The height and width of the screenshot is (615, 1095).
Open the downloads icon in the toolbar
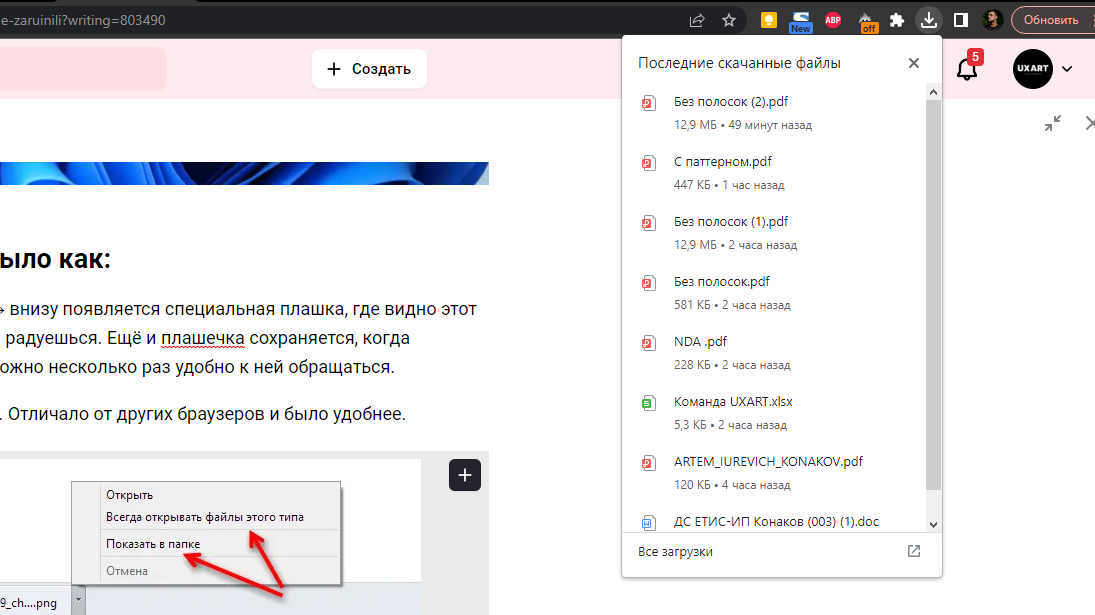[929, 19]
